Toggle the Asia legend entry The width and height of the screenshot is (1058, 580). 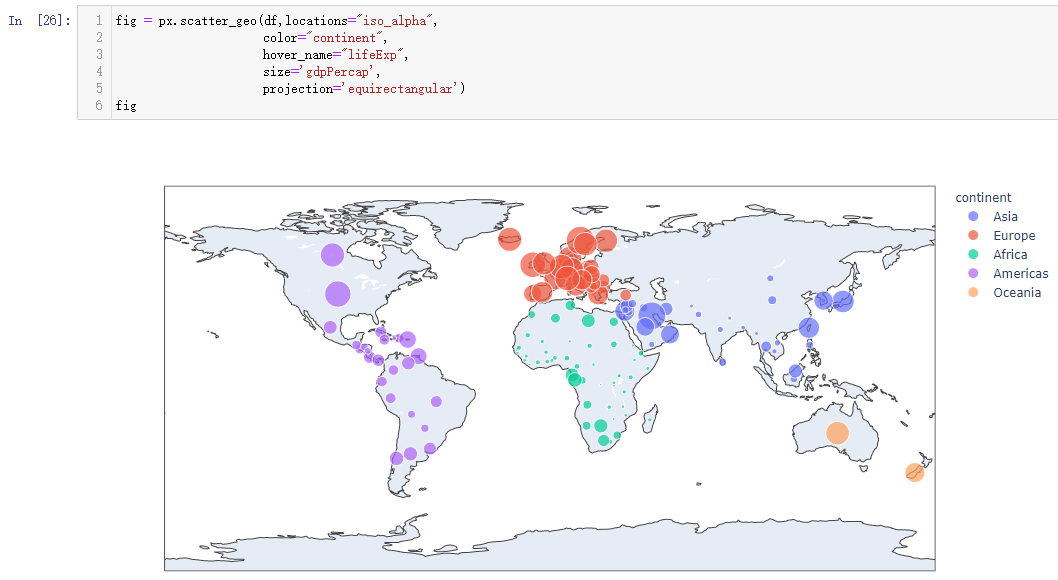pyautogui.click(x=1005, y=216)
